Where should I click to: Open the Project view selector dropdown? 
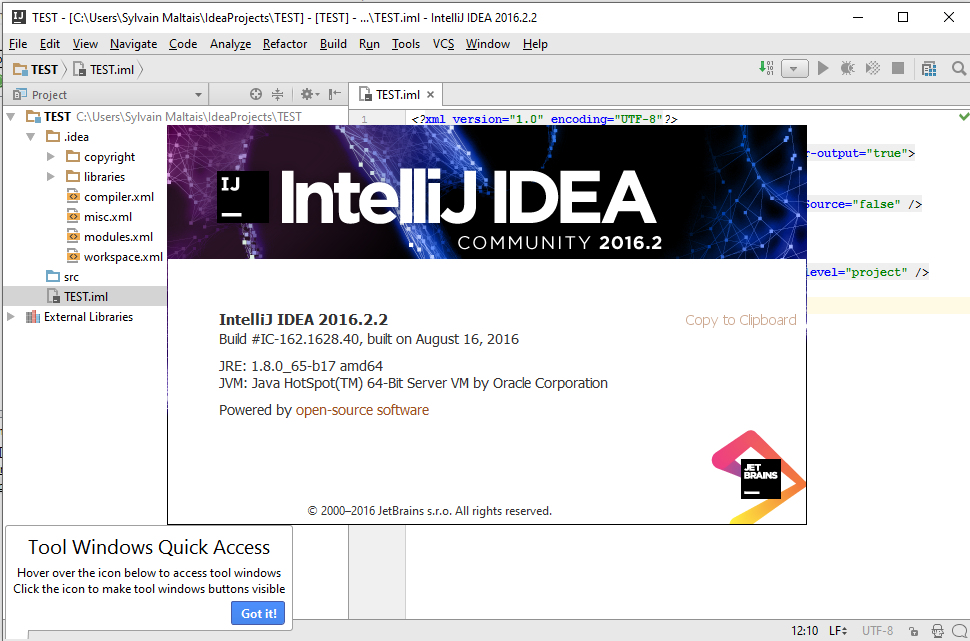pyautogui.click(x=198, y=95)
